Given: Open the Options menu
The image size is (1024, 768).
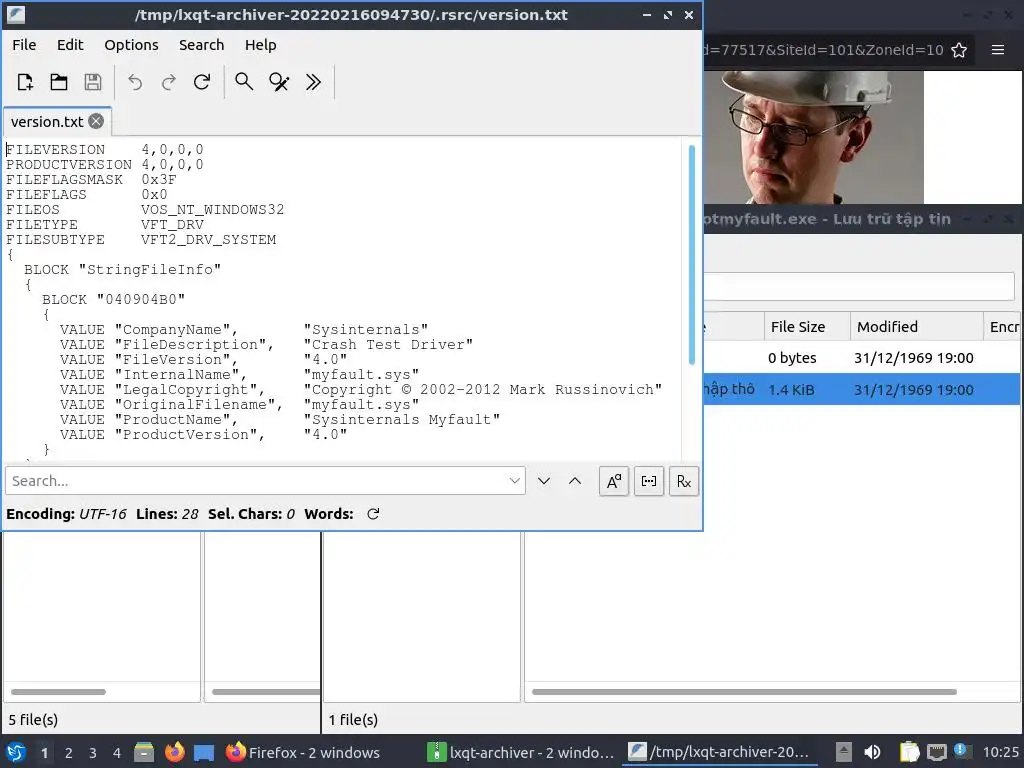Looking at the screenshot, I should coord(131,45).
